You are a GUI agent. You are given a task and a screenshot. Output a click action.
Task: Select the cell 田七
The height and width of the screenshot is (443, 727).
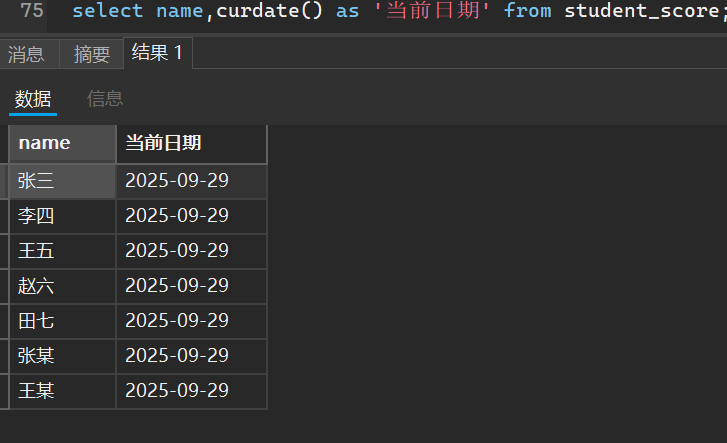tap(62, 321)
